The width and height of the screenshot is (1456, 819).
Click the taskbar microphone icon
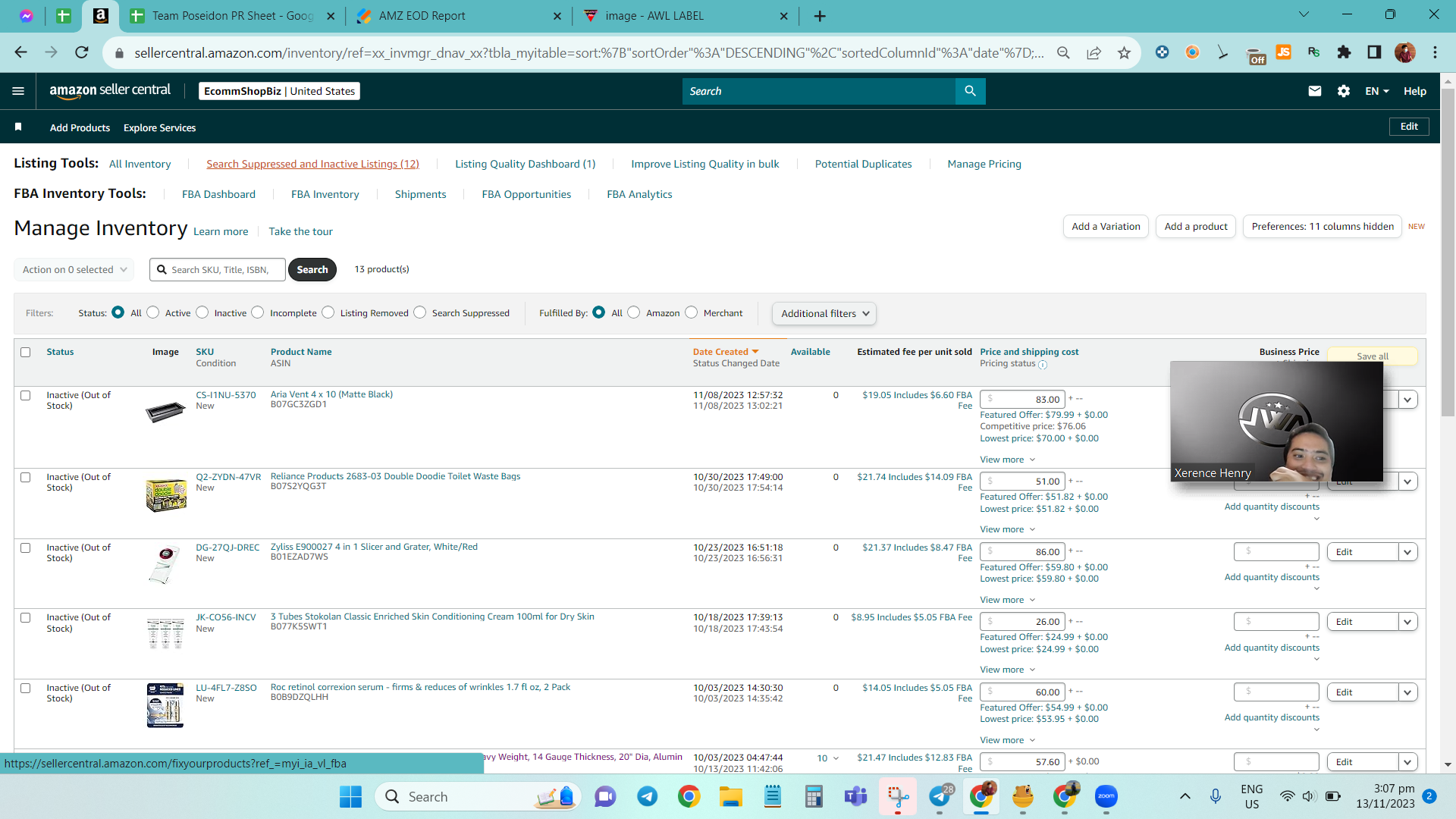click(1216, 796)
